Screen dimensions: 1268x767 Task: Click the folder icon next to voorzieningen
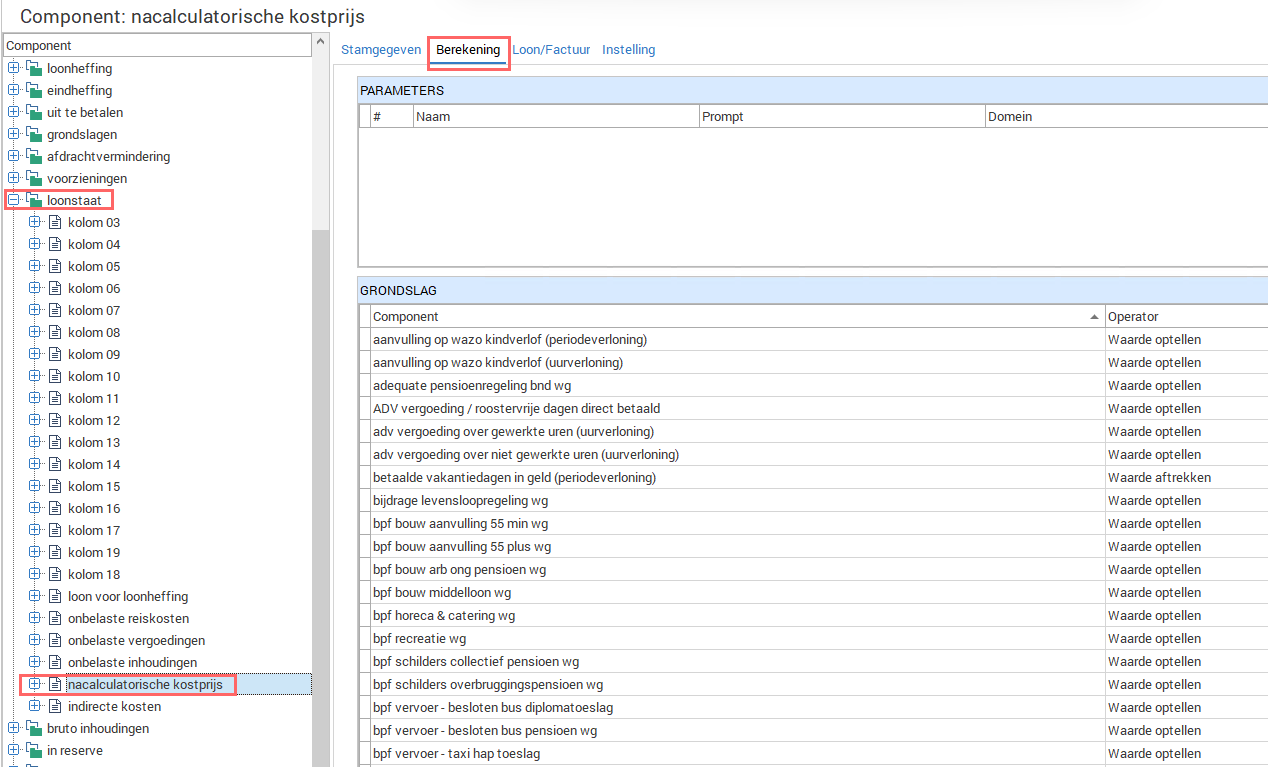point(34,179)
